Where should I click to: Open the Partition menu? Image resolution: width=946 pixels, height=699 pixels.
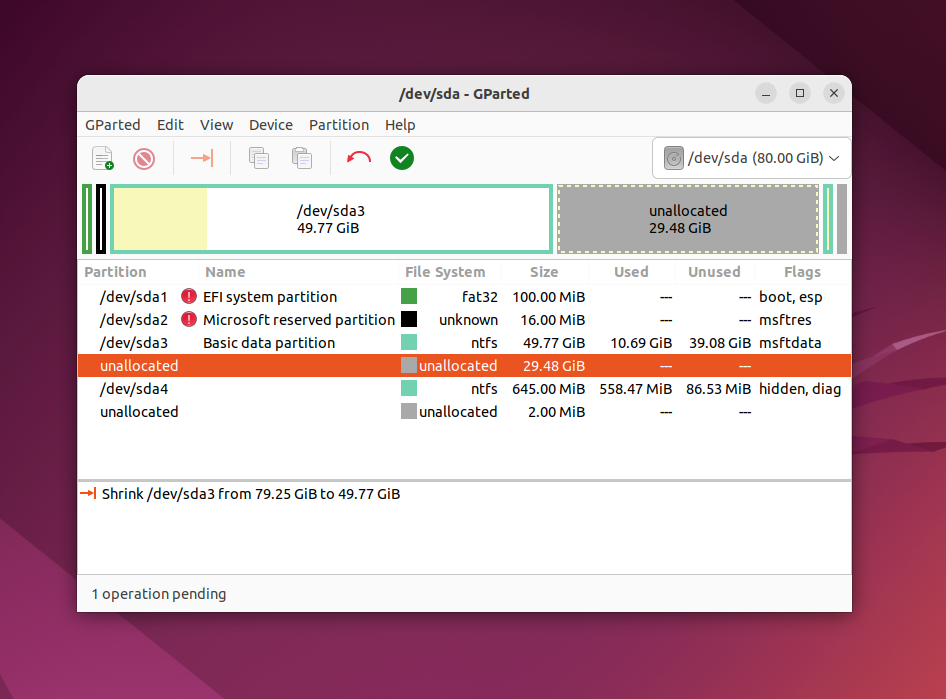[x=338, y=125]
